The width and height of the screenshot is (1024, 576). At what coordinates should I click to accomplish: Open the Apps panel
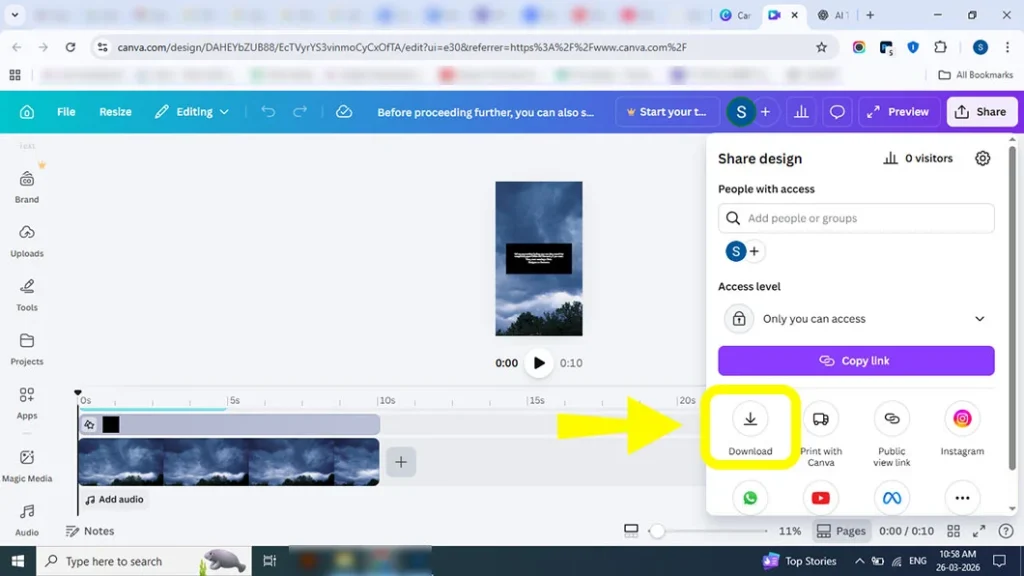(27, 404)
